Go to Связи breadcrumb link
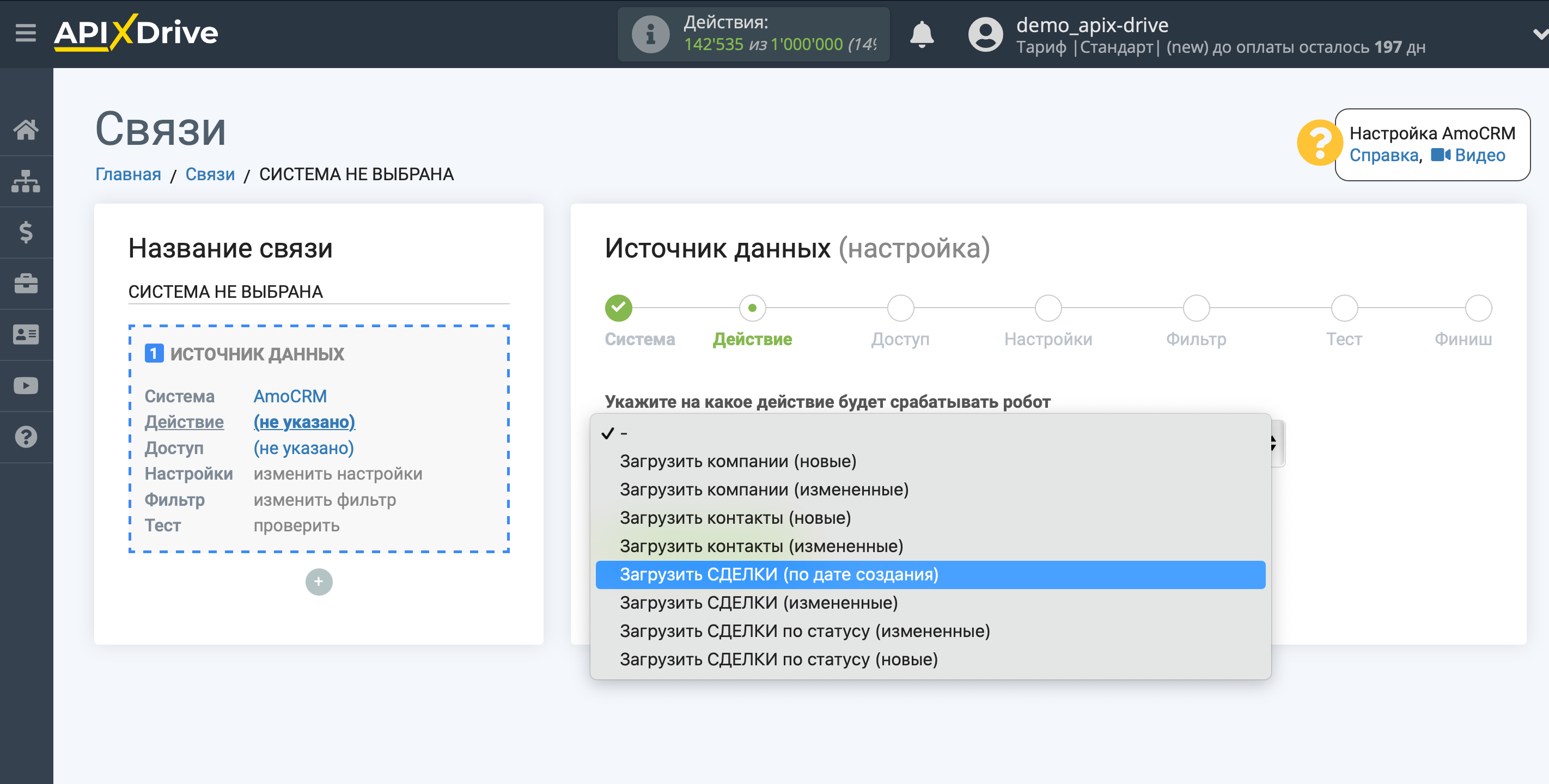This screenshot has height=784, width=1549. [x=210, y=174]
